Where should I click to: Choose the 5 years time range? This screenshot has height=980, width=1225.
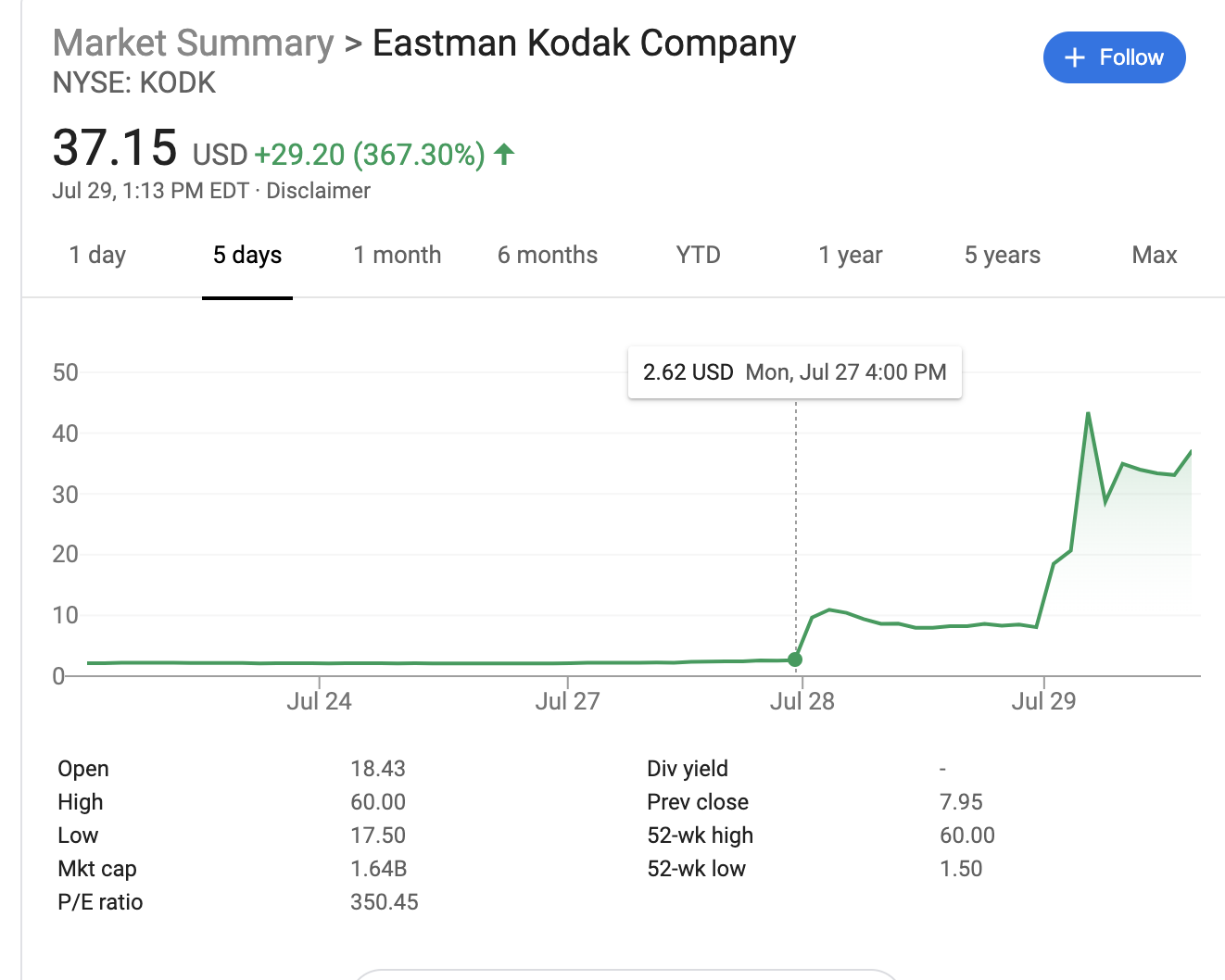coord(1003,255)
